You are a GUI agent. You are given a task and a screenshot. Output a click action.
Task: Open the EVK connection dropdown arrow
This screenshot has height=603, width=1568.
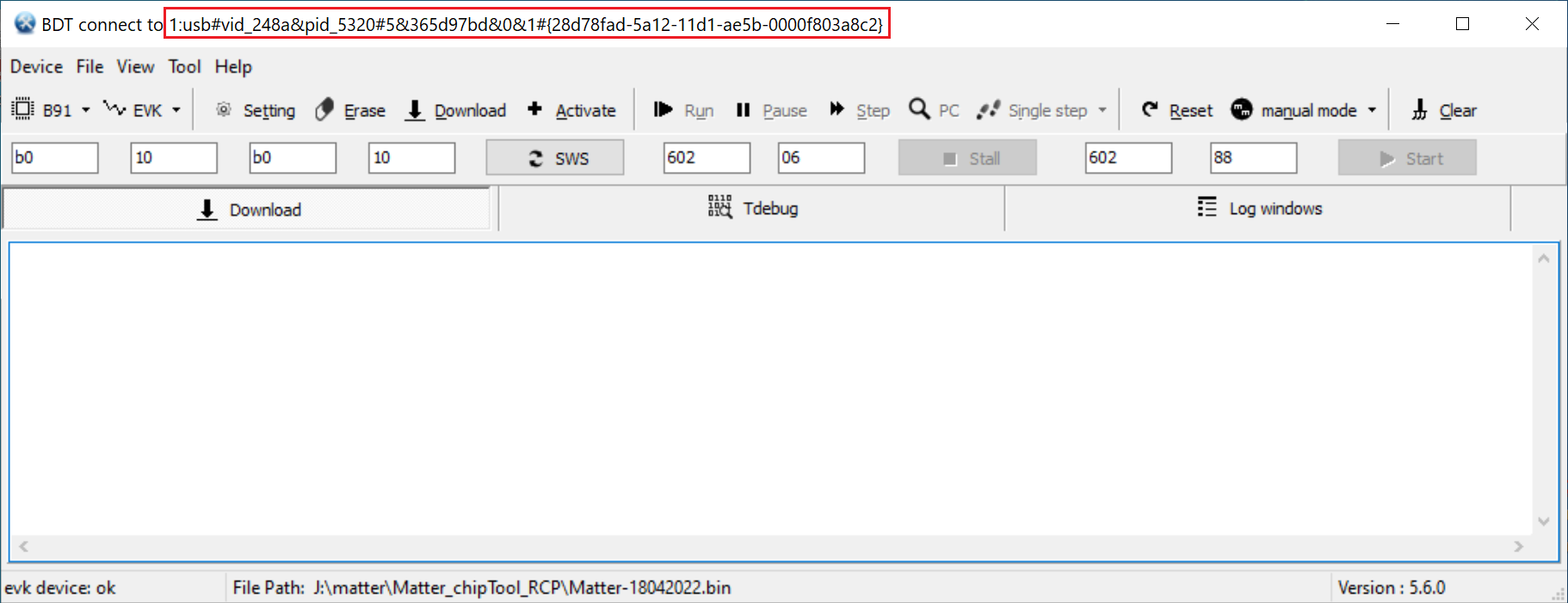[x=176, y=110]
